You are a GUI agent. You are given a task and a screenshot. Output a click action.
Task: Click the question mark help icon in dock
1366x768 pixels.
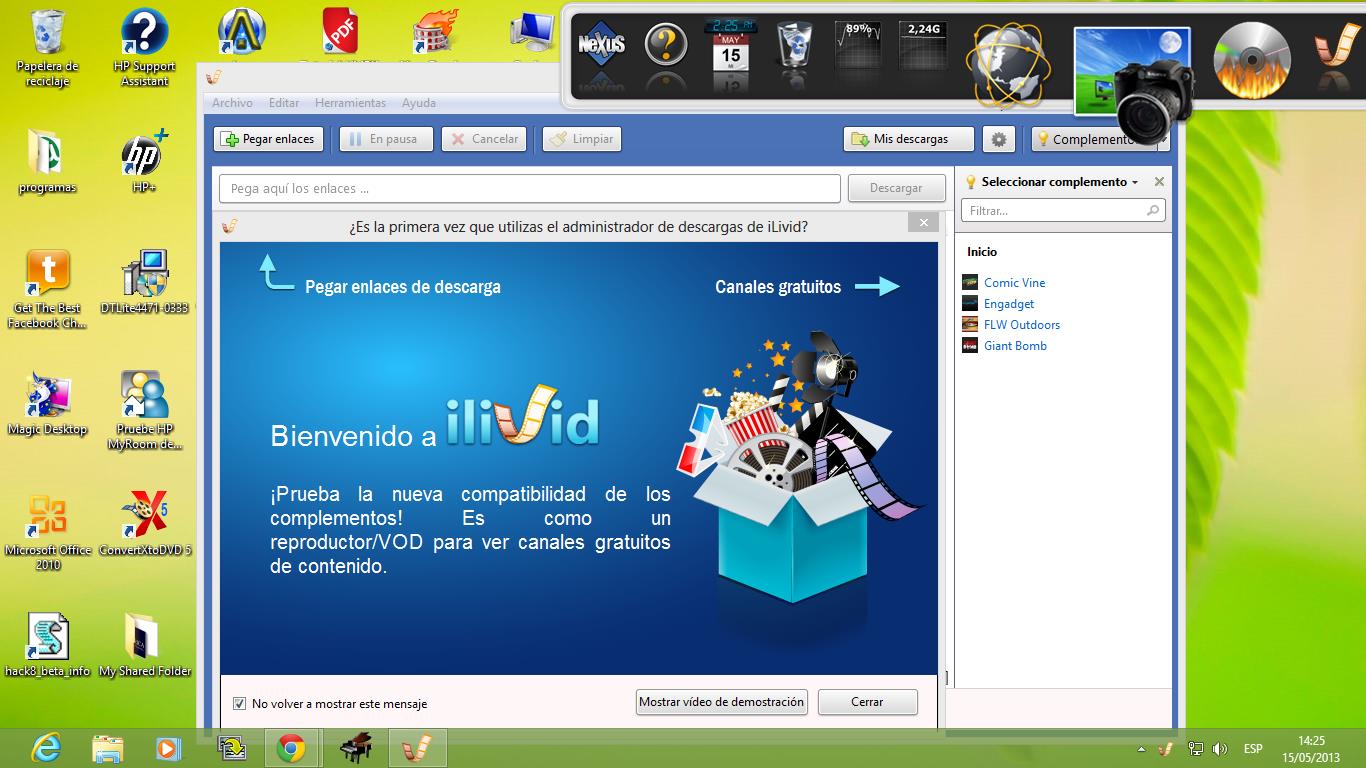coord(665,46)
